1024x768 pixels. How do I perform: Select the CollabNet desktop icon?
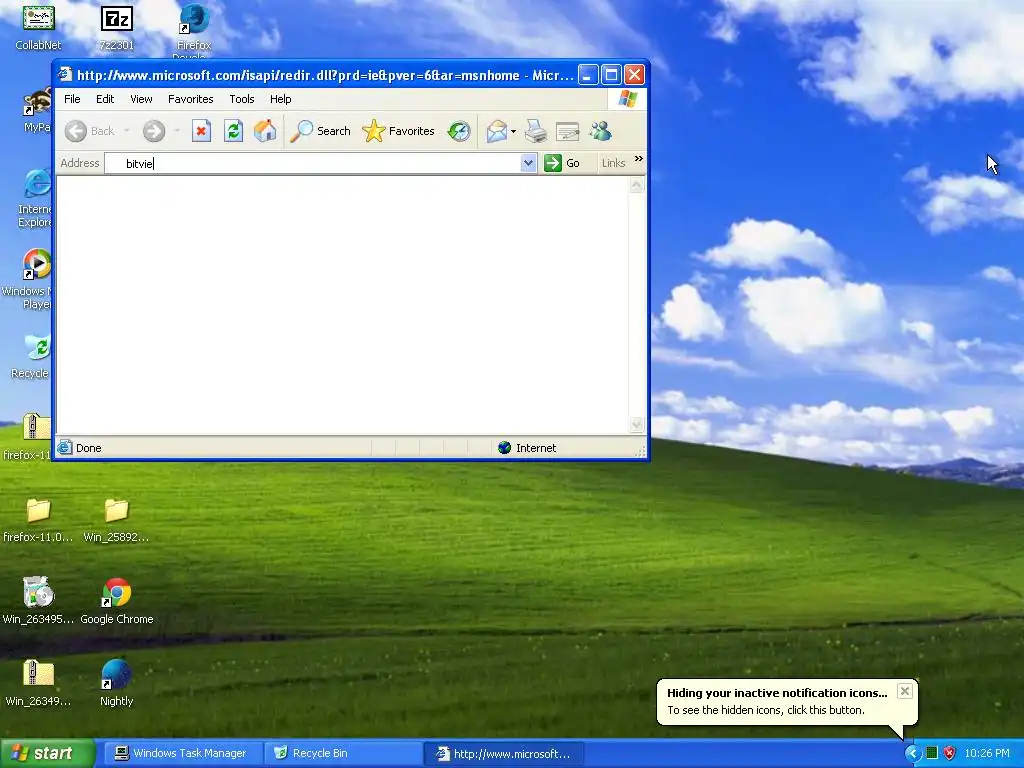click(39, 28)
